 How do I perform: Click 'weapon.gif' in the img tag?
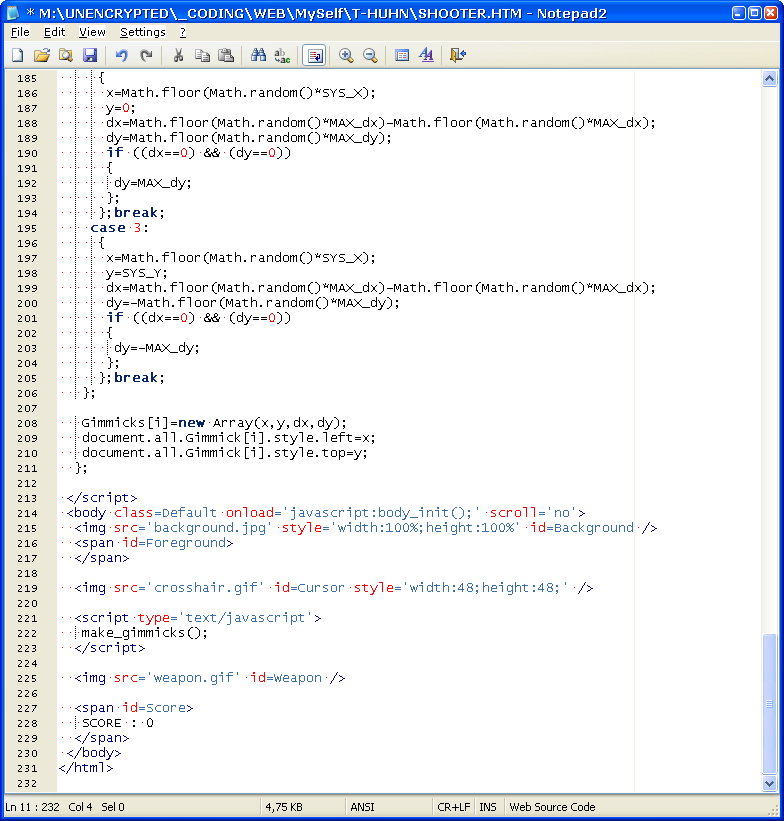pyautogui.click(x=193, y=678)
